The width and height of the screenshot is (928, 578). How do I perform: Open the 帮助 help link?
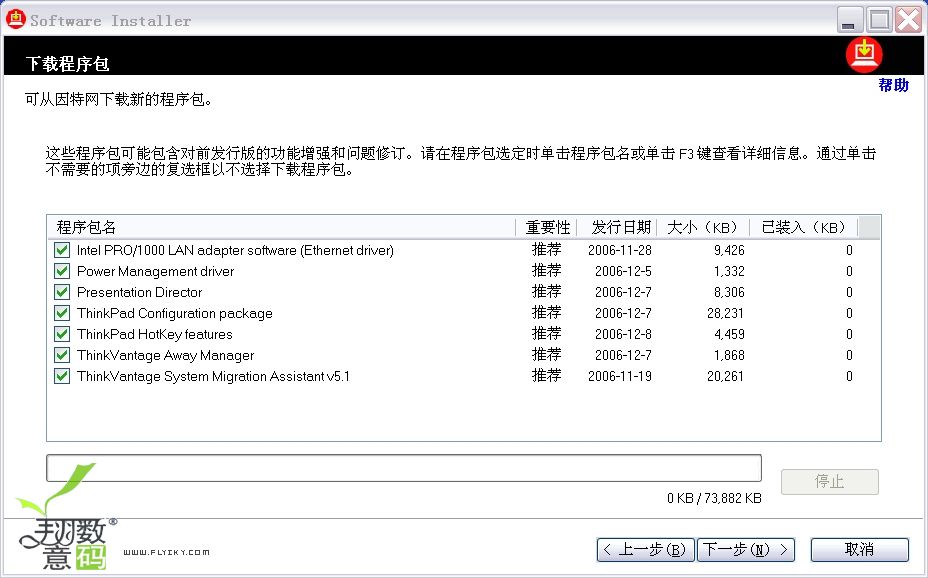pos(893,85)
